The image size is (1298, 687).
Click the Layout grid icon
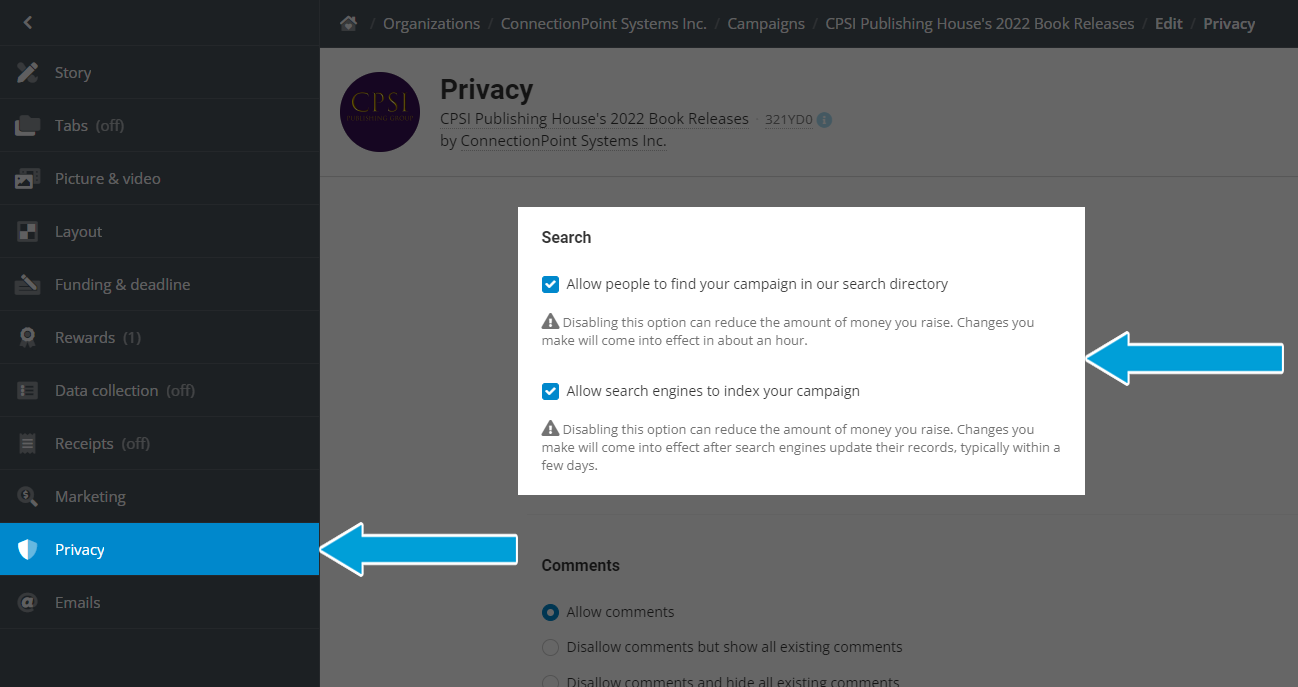tap(27, 231)
